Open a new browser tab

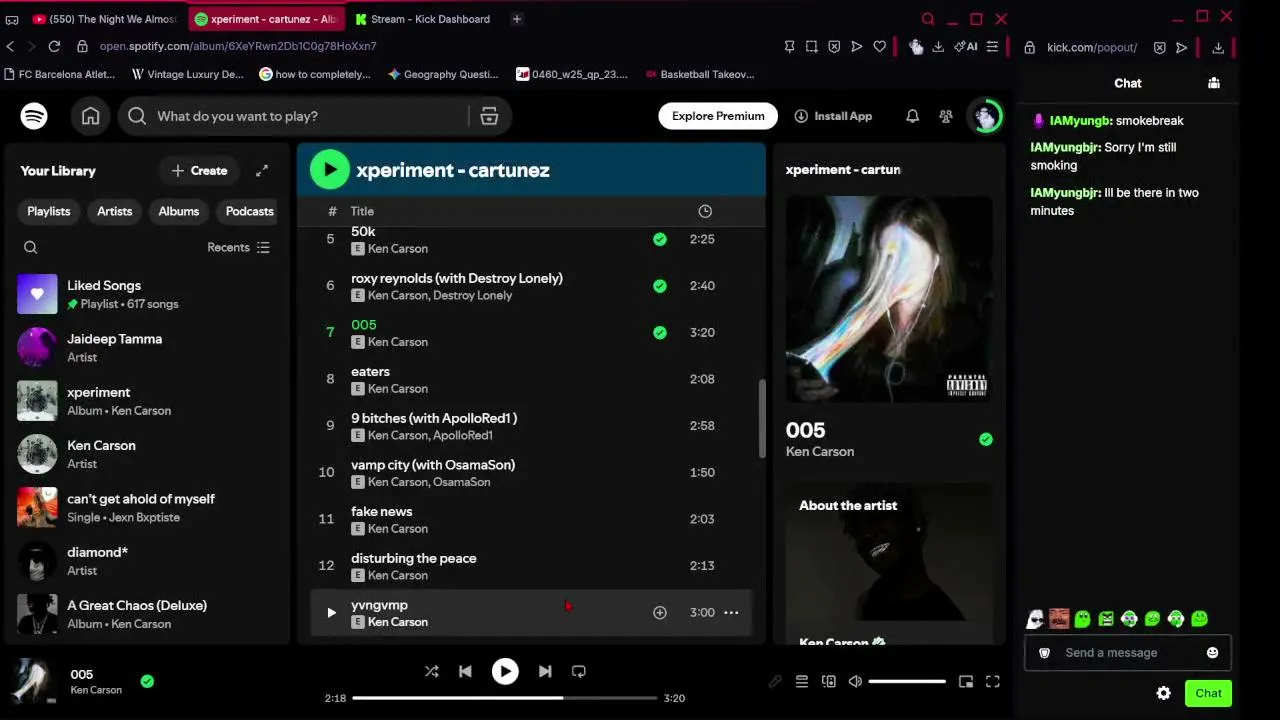click(x=516, y=19)
